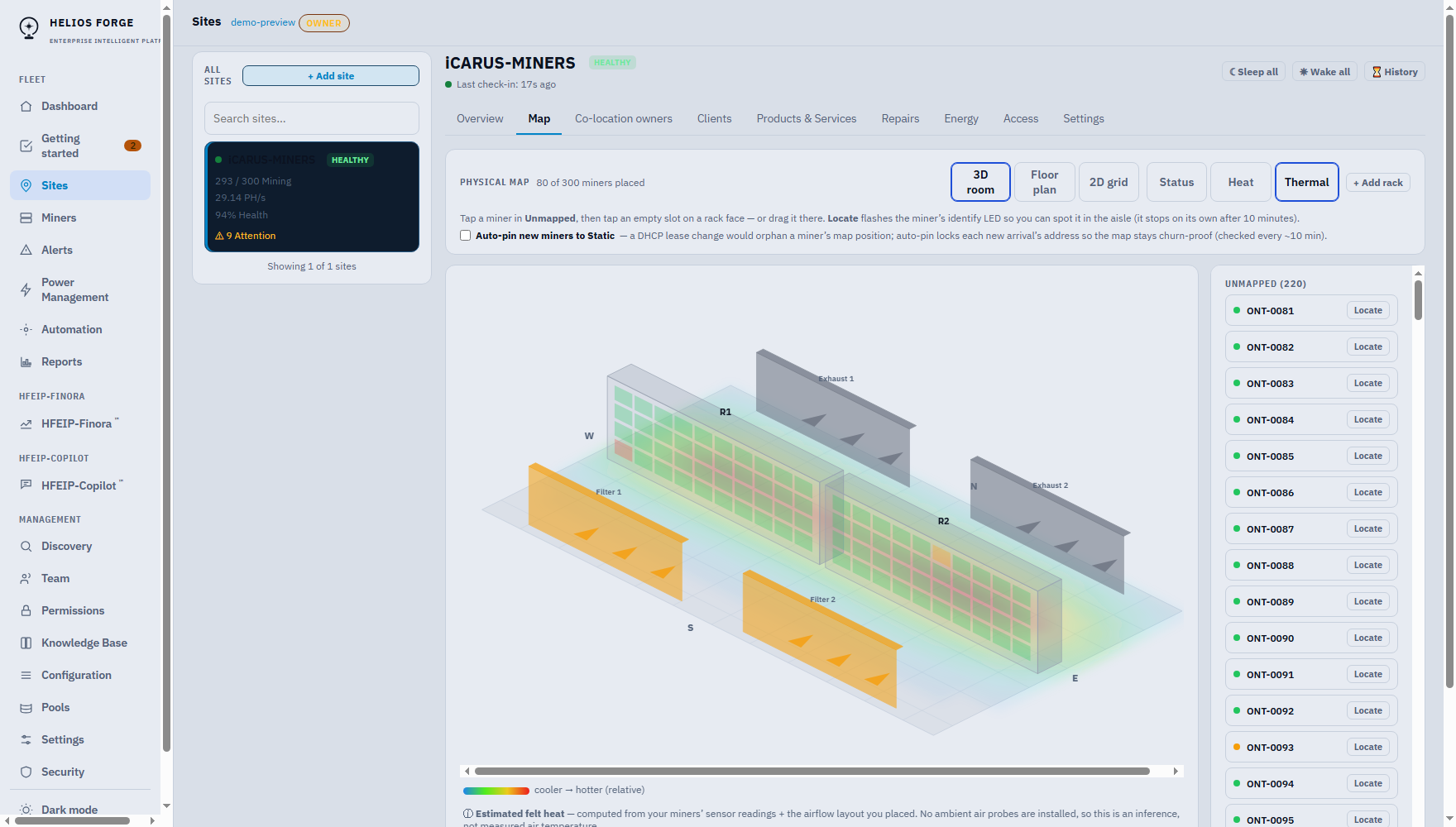Open Knowledge Base book icon

[x=26, y=643]
